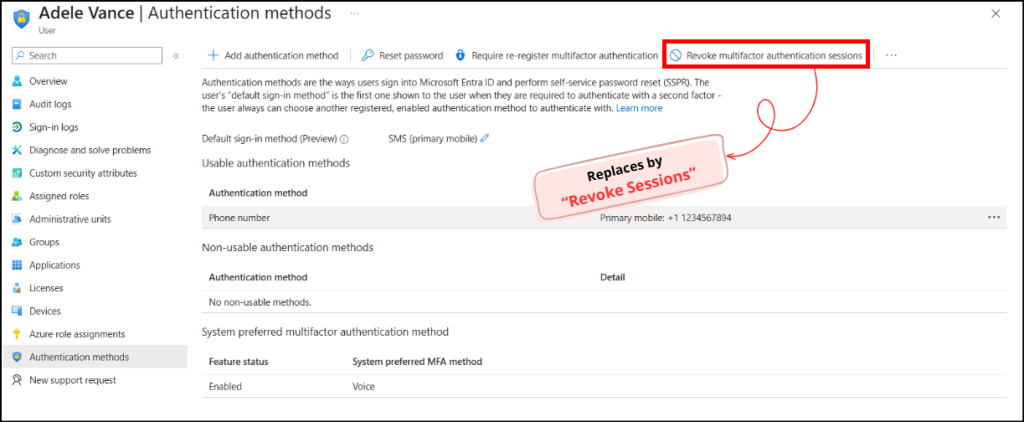Click the sidebar Search field
Image resolution: width=1024 pixels, height=422 pixels.
pos(88,56)
